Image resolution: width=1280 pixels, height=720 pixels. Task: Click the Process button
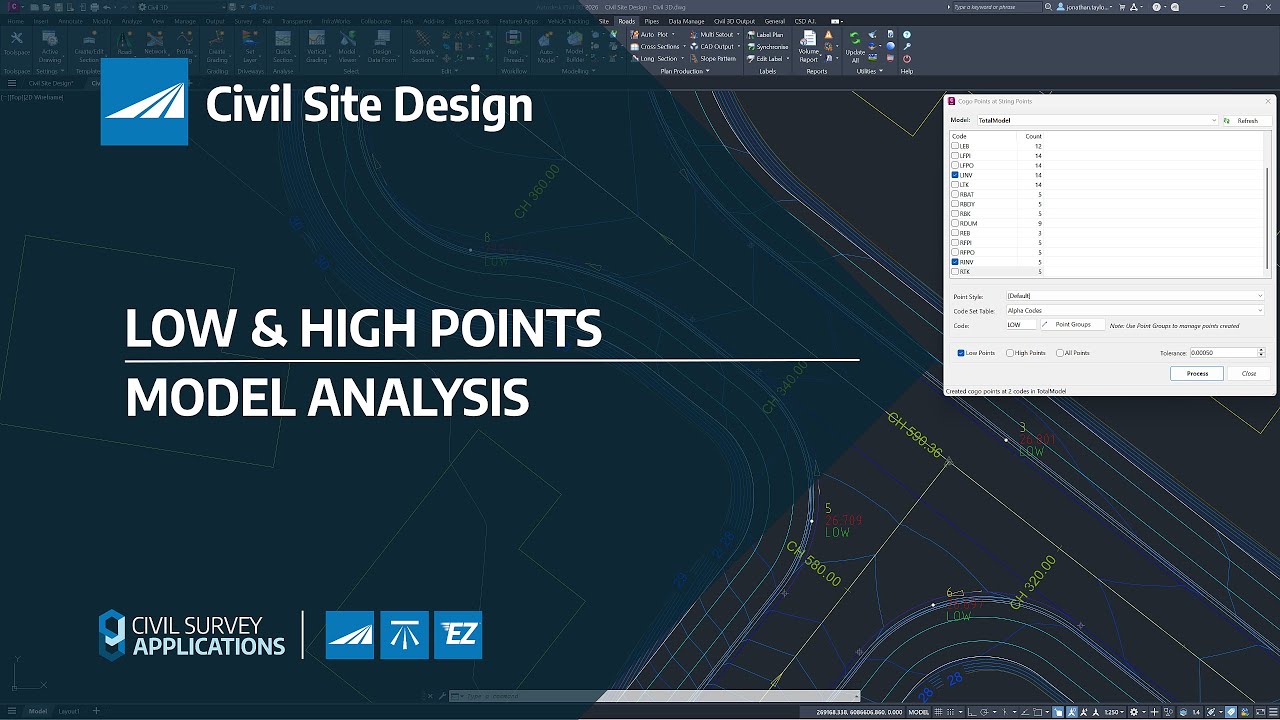[x=1197, y=373]
